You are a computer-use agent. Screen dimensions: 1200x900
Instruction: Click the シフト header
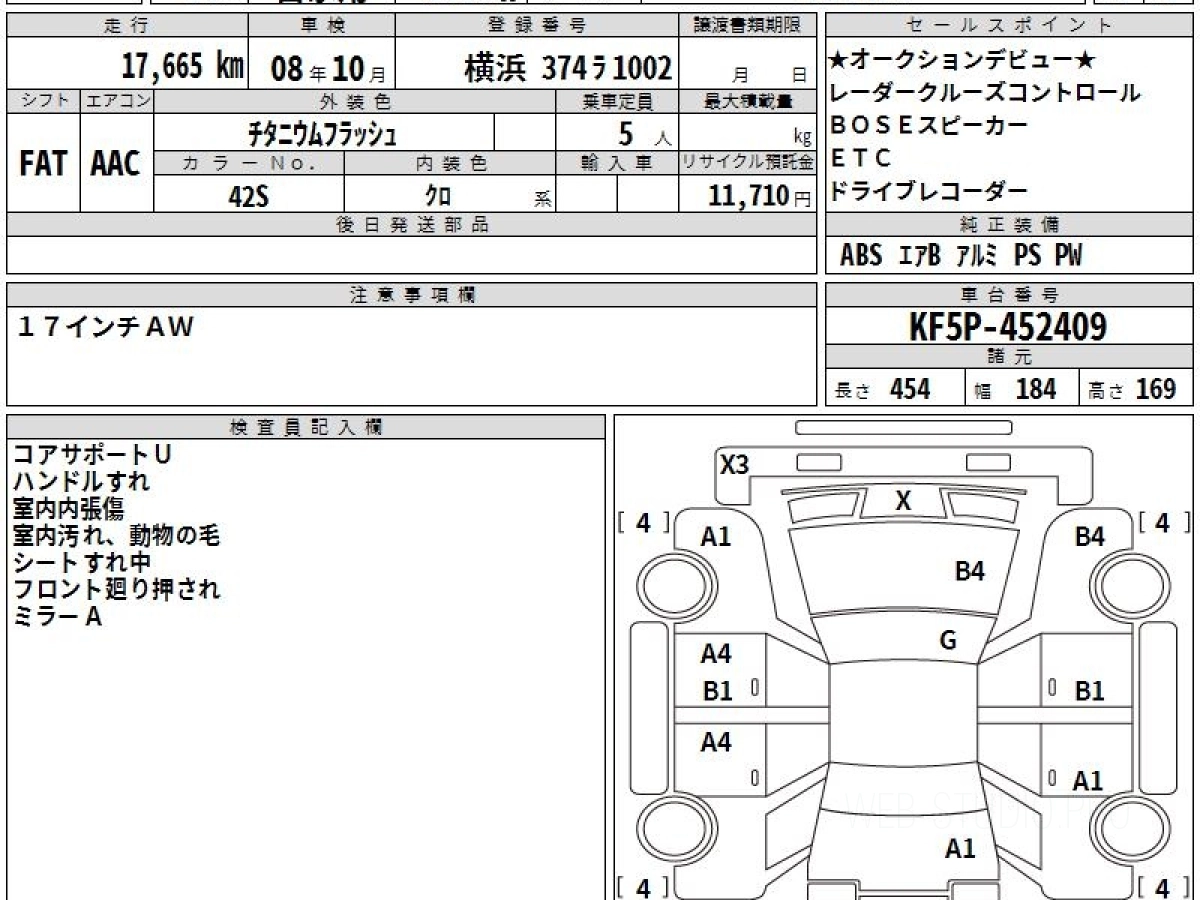pos(44,101)
